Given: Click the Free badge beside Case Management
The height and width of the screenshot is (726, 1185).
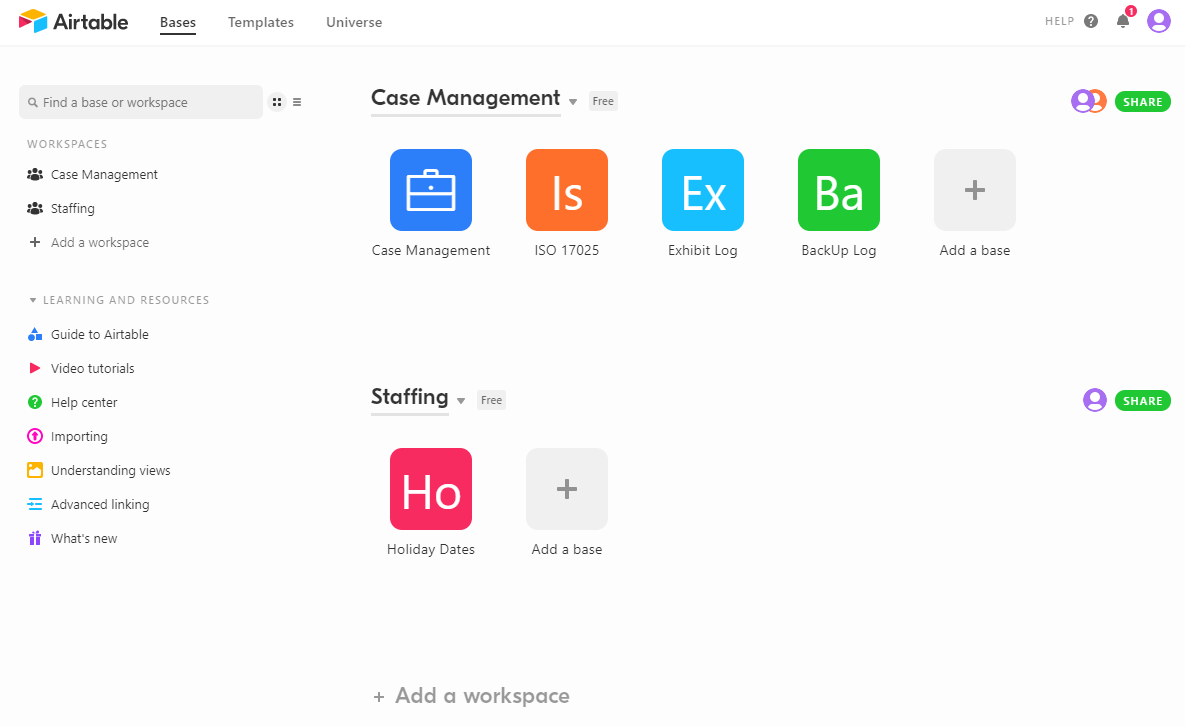Looking at the screenshot, I should 603,101.
